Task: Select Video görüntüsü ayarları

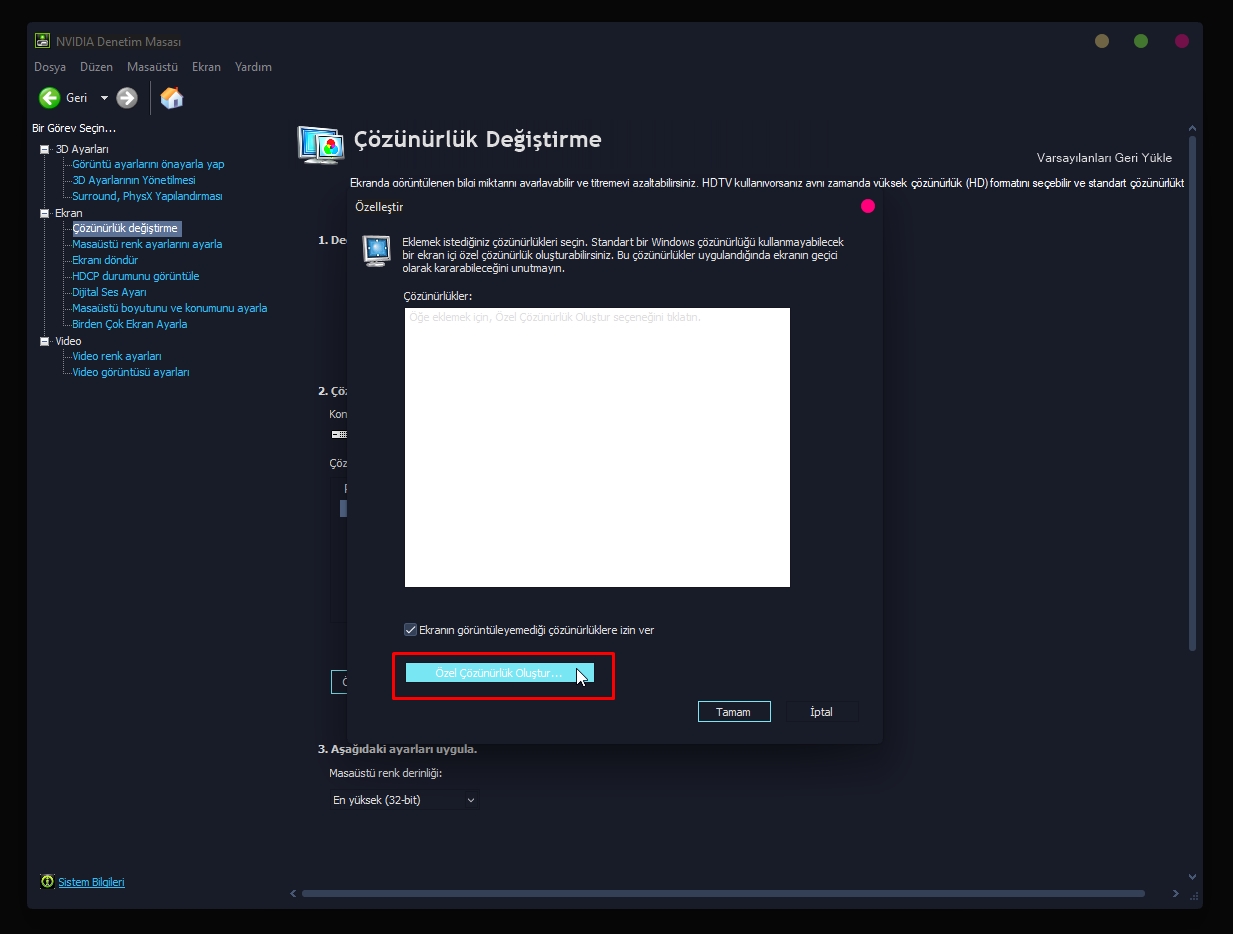Action: click(130, 372)
